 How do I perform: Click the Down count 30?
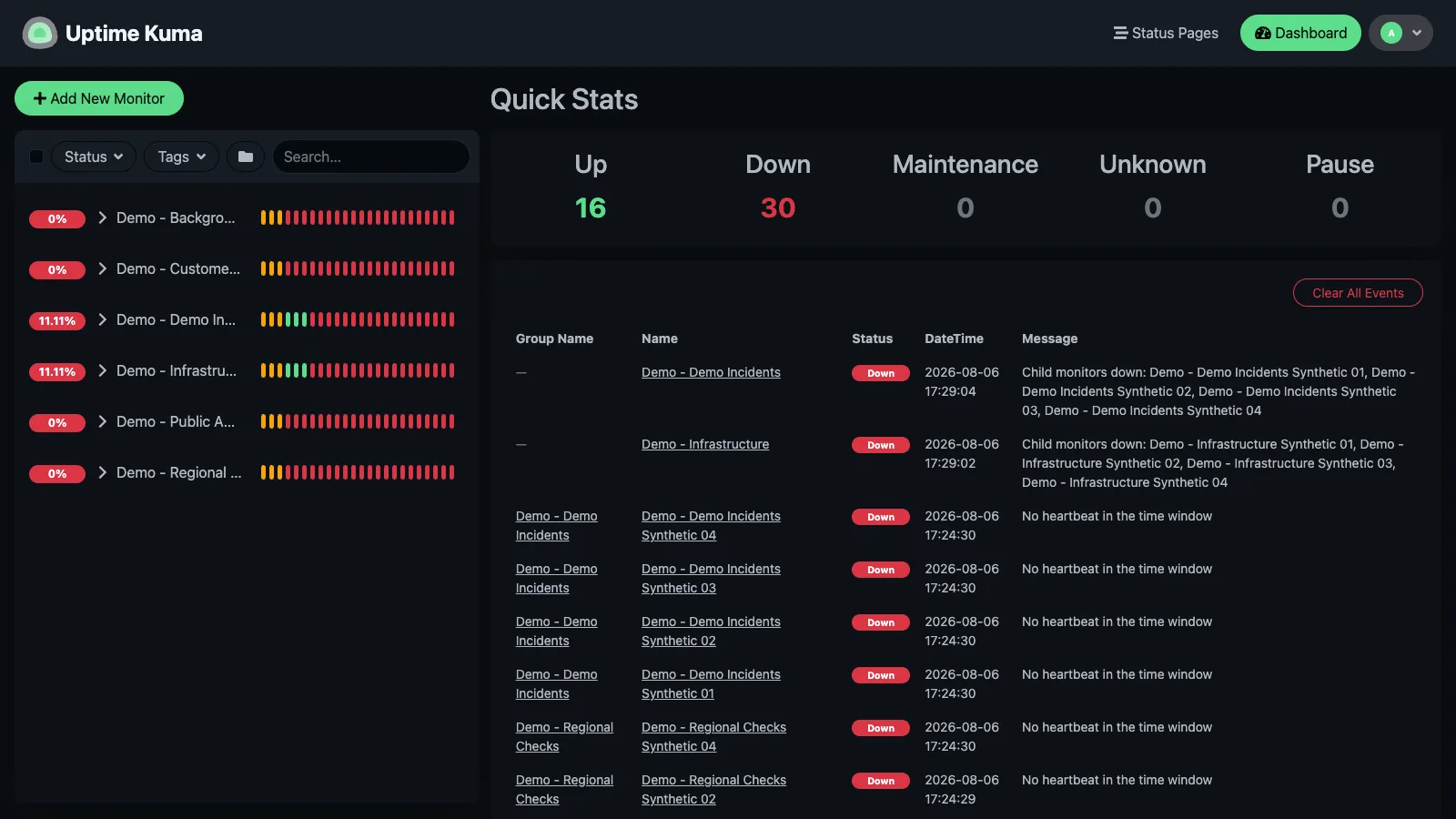(x=778, y=207)
